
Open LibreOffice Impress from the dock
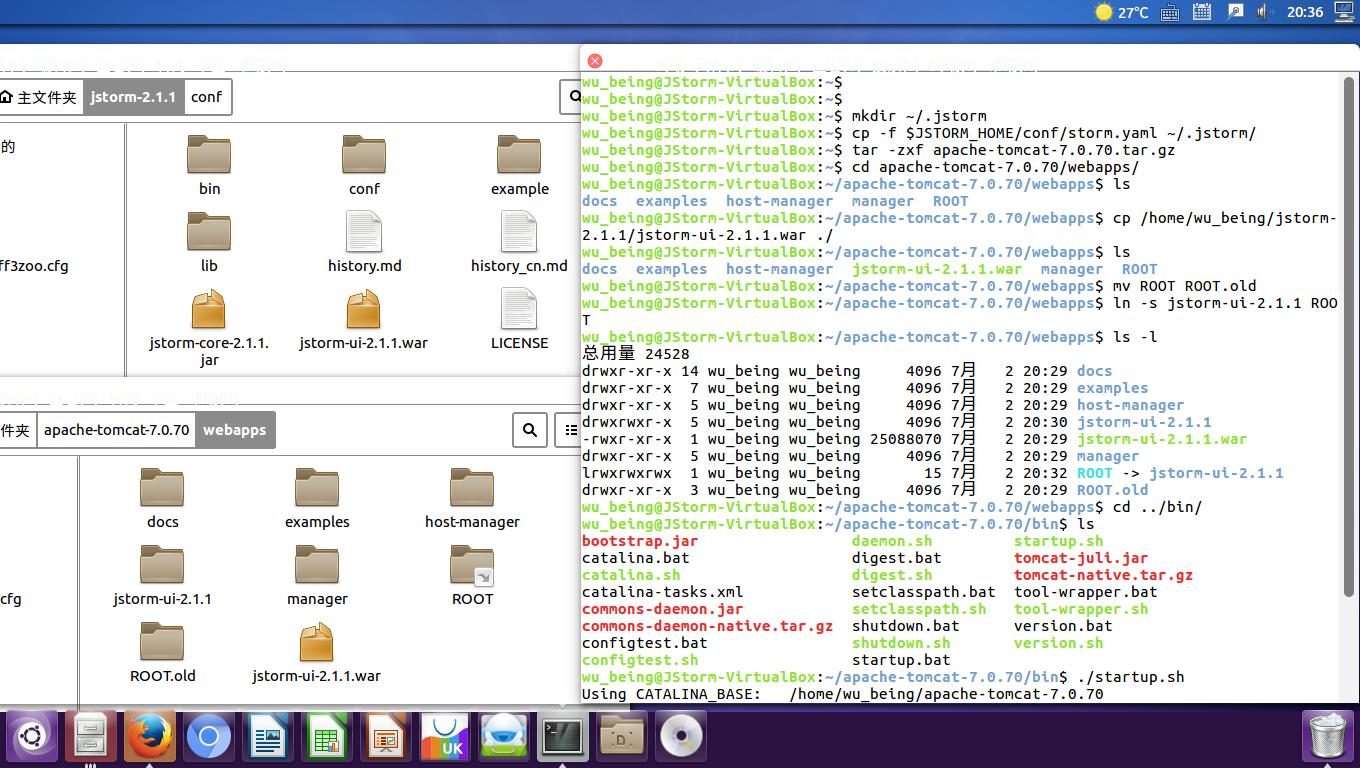point(385,738)
